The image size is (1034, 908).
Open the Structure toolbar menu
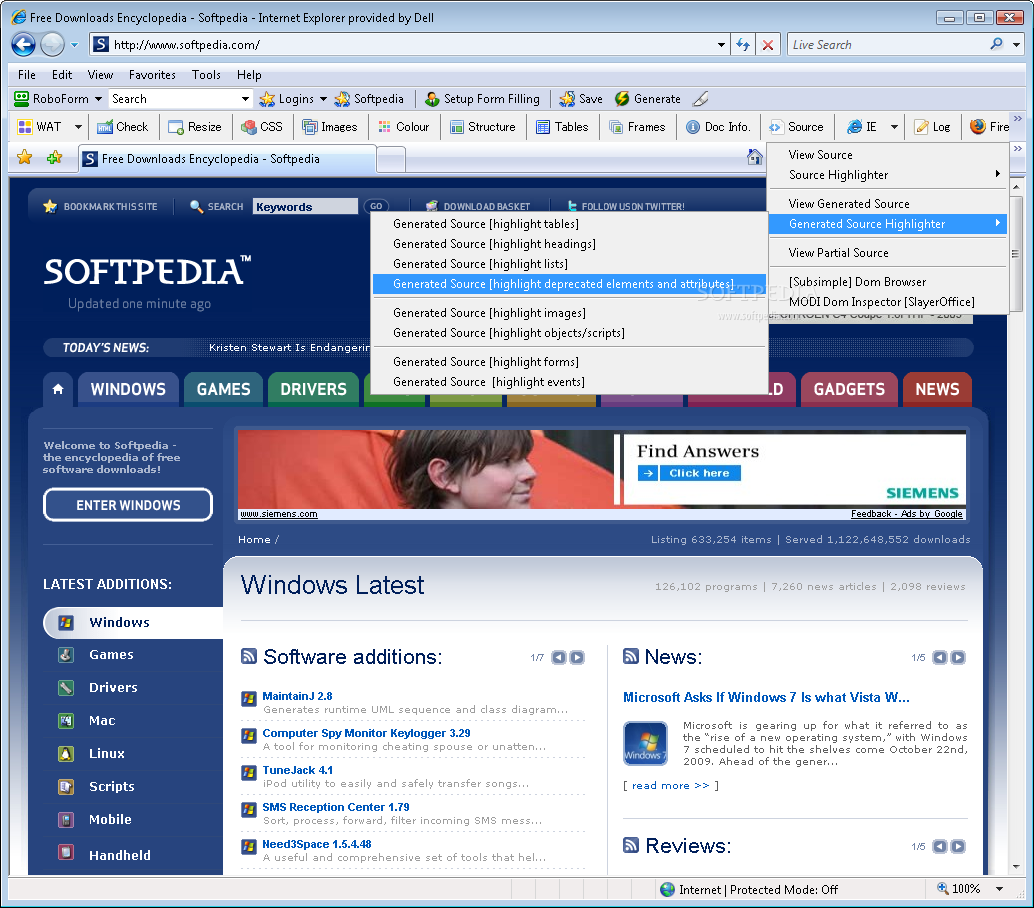click(483, 127)
